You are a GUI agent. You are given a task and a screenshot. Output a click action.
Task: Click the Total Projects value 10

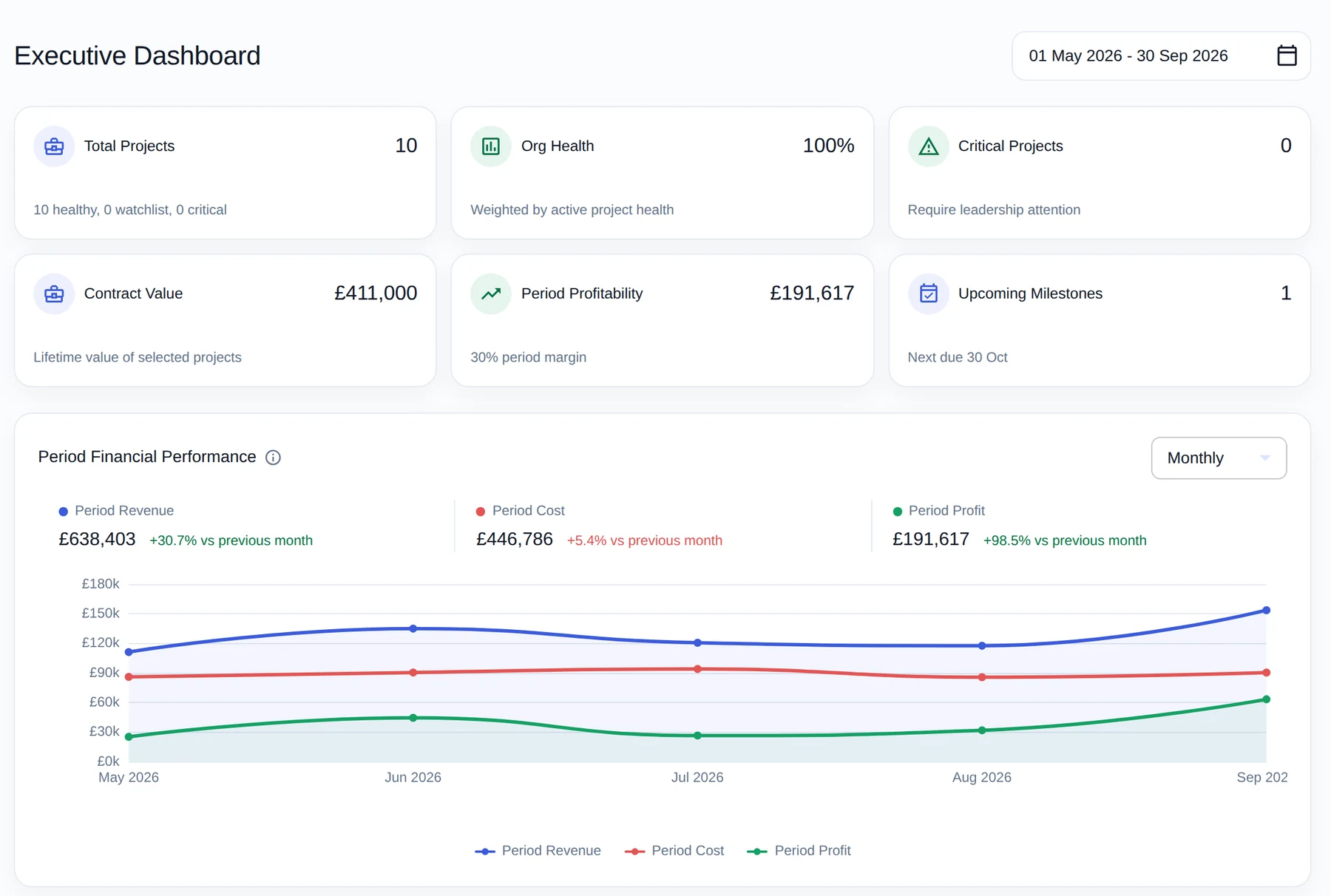coord(406,146)
